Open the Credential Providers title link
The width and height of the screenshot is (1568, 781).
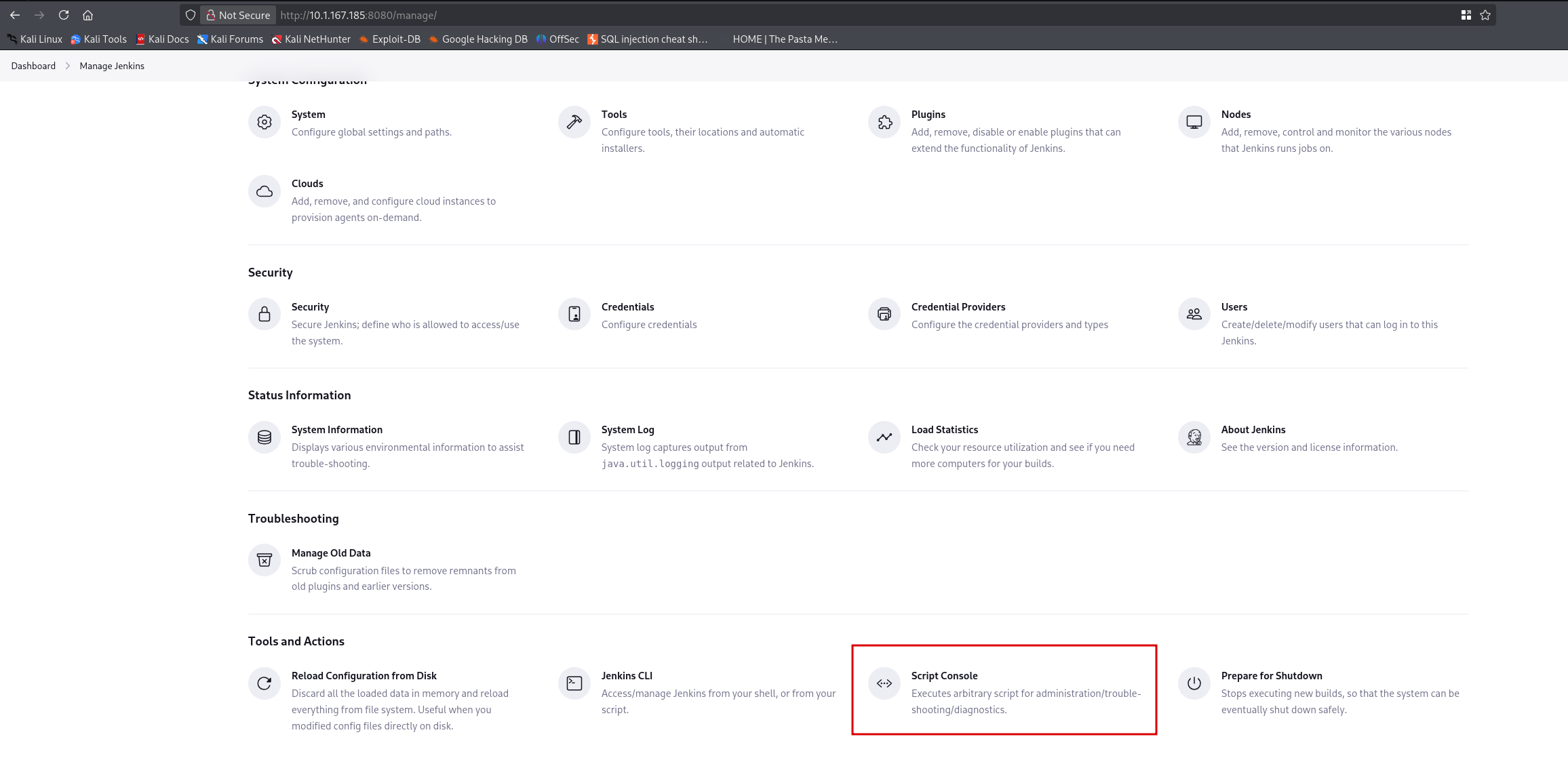(958, 307)
